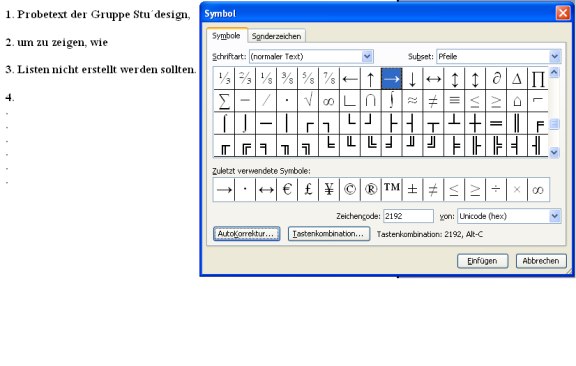Viewport: 576px width, 366px height.
Task: Click the Tastenkombination... button
Action: (329, 234)
